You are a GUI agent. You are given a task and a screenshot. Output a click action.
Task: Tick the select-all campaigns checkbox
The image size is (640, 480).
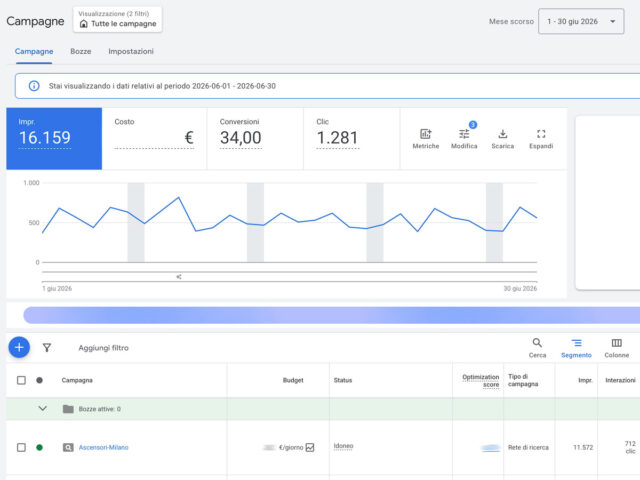[x=21, y=380]
